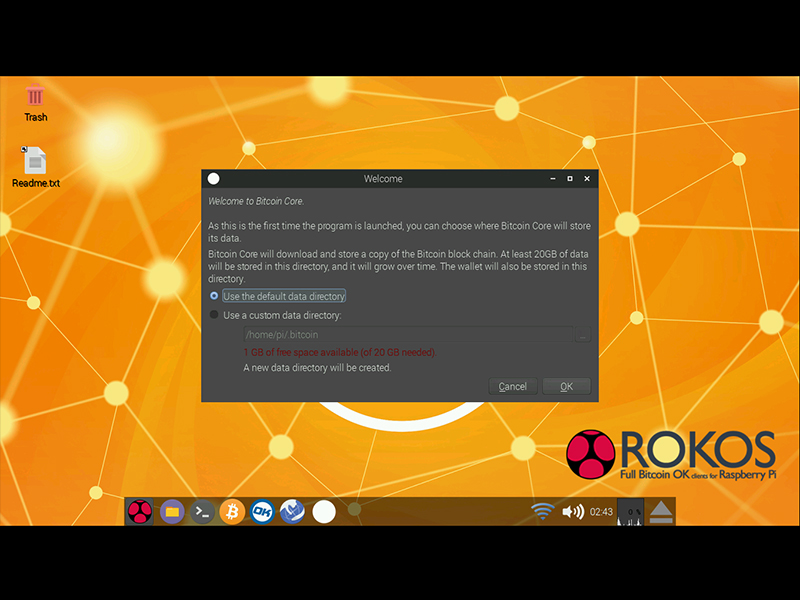Launch the orange Bitcoin client icon
Viewport: 800px width, 600px height.
(x=232, y=512)
